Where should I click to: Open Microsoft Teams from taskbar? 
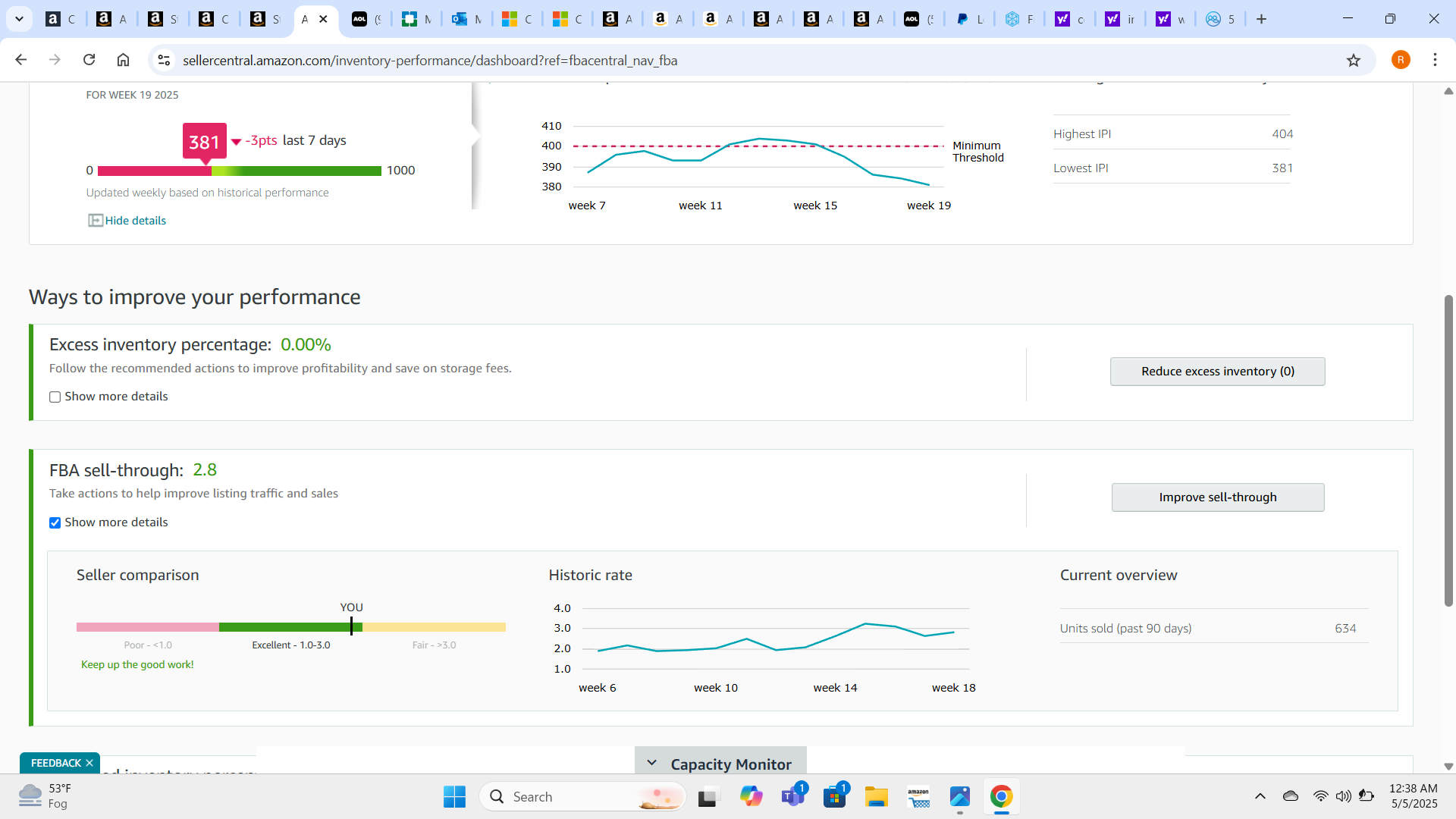click(x=792, y=796)
